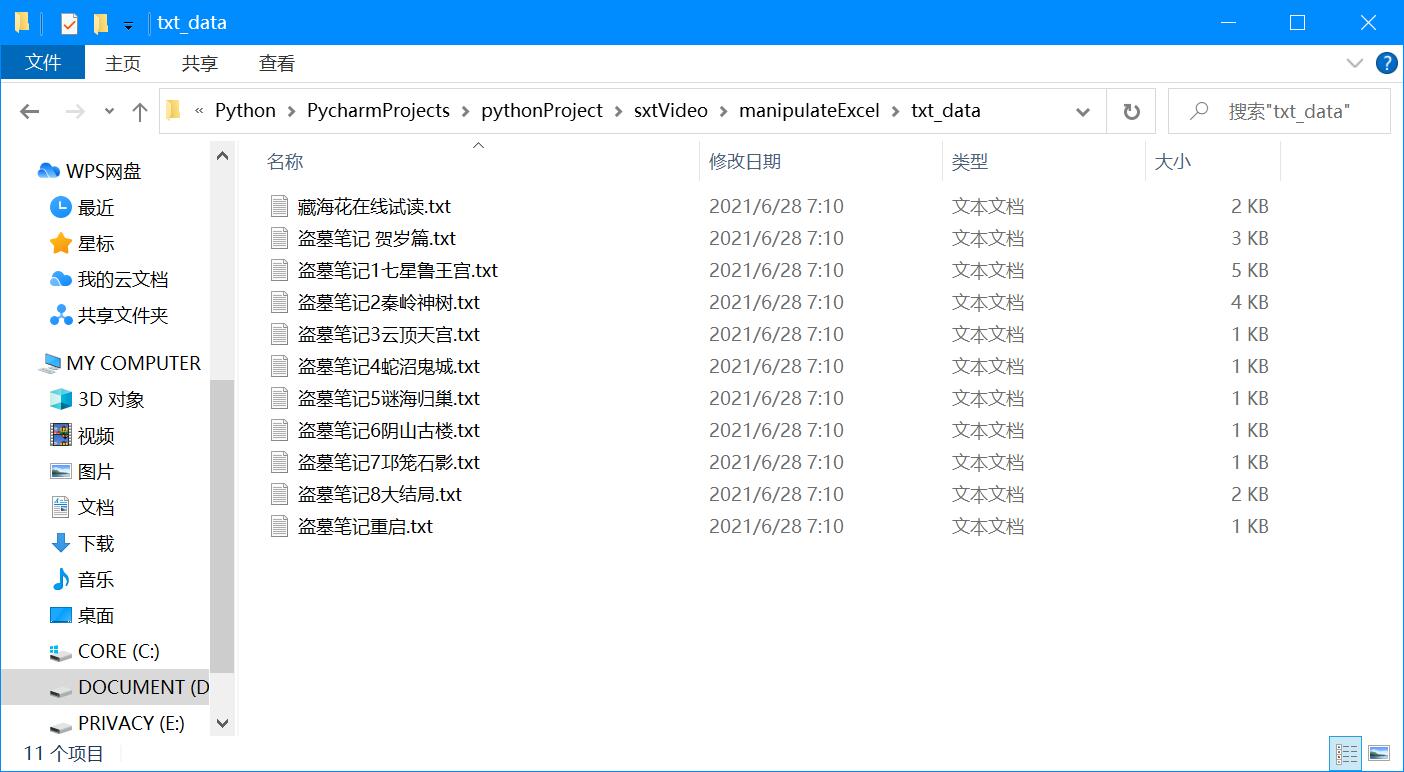Image resolution: width=1404 pixels, height=772 pixels.
Task: Open the address bar history dropdown
Action: tap(1082, 112)
